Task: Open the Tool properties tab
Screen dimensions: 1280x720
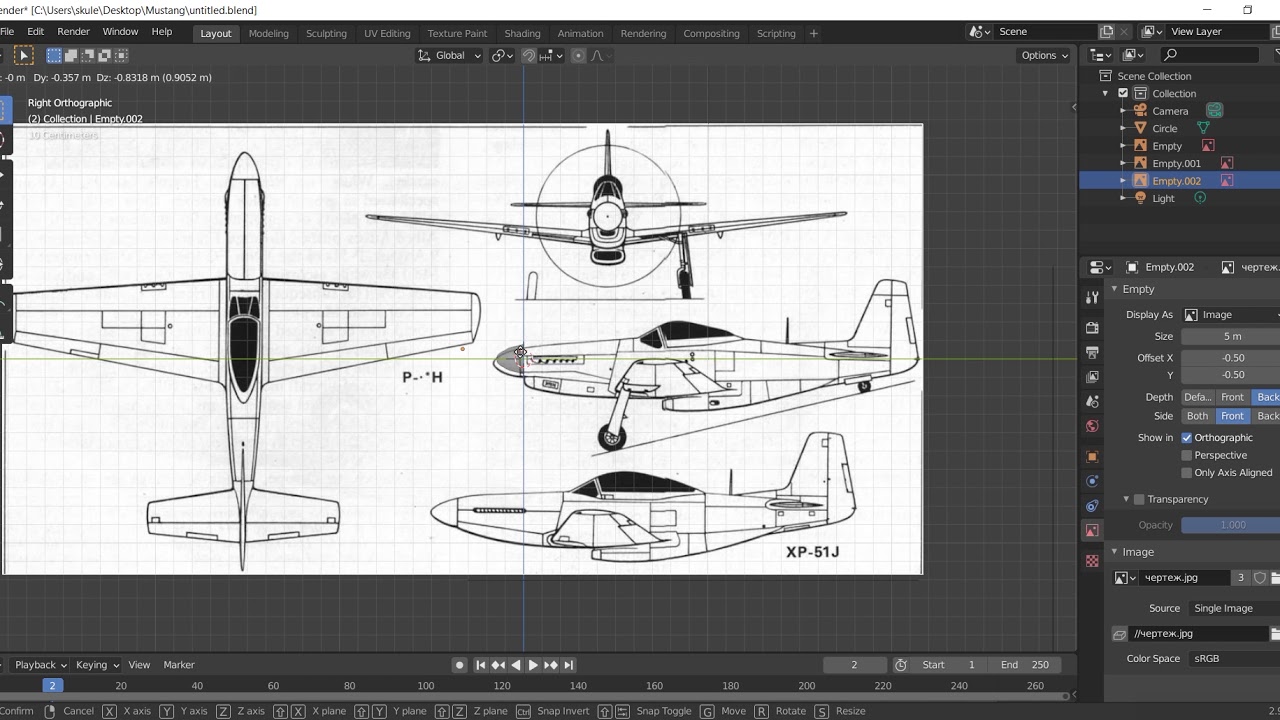Action: click(1092, 298)
